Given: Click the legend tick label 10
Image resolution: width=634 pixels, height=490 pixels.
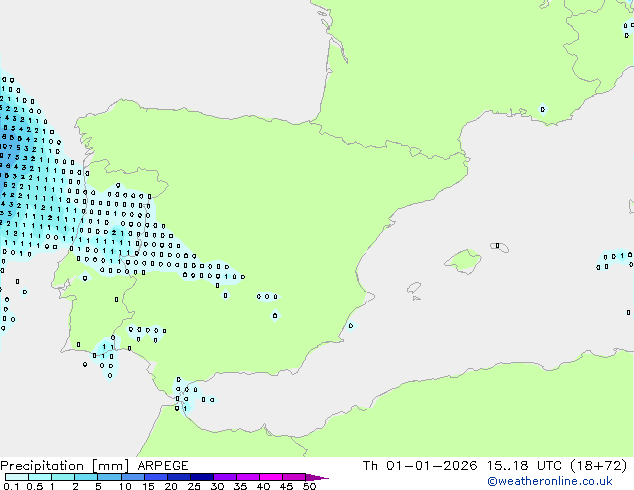Looking at the screenshot, I should pyautogui.click(x=125, y=487).
